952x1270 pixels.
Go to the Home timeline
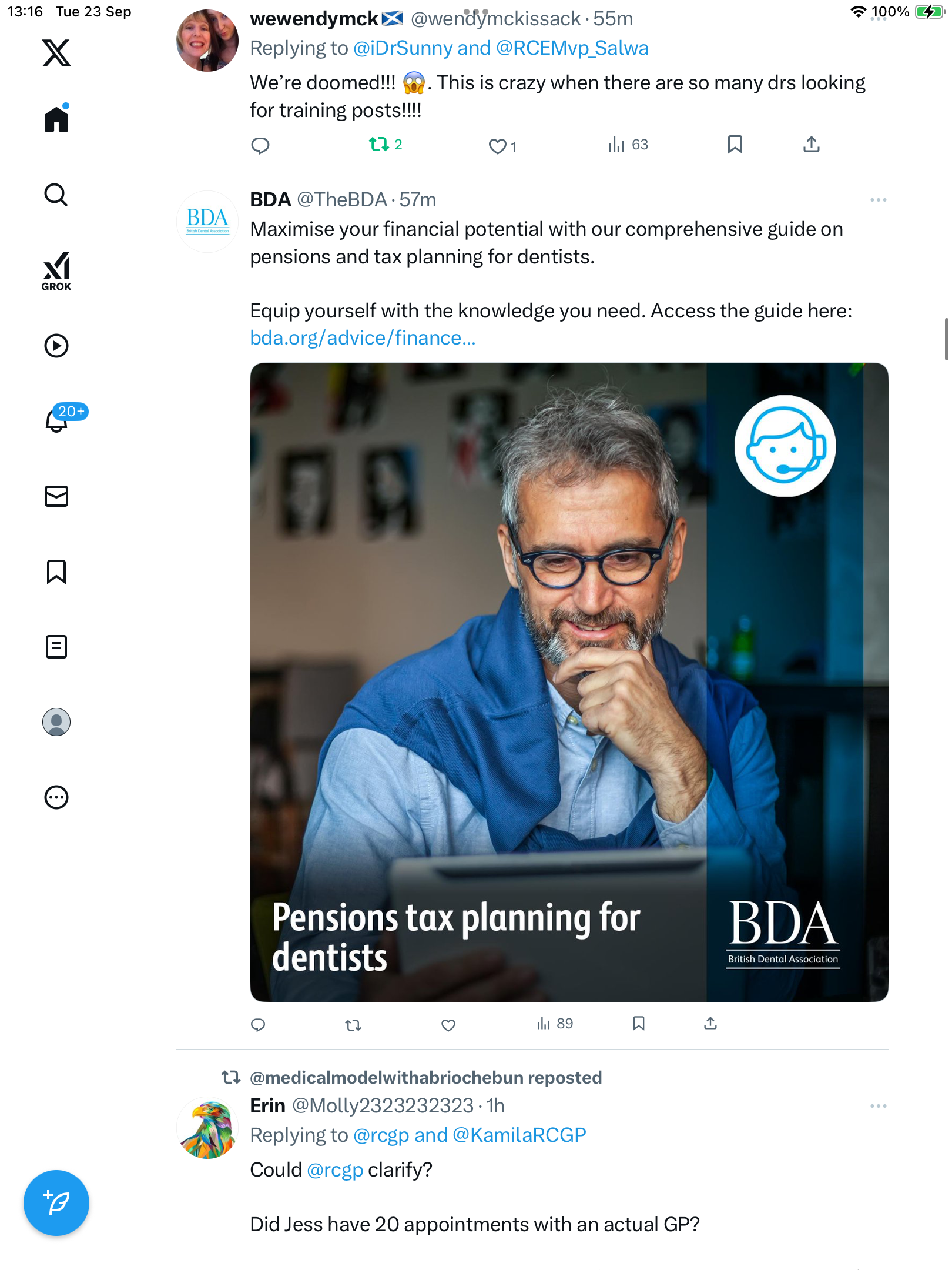coord(56,119)
